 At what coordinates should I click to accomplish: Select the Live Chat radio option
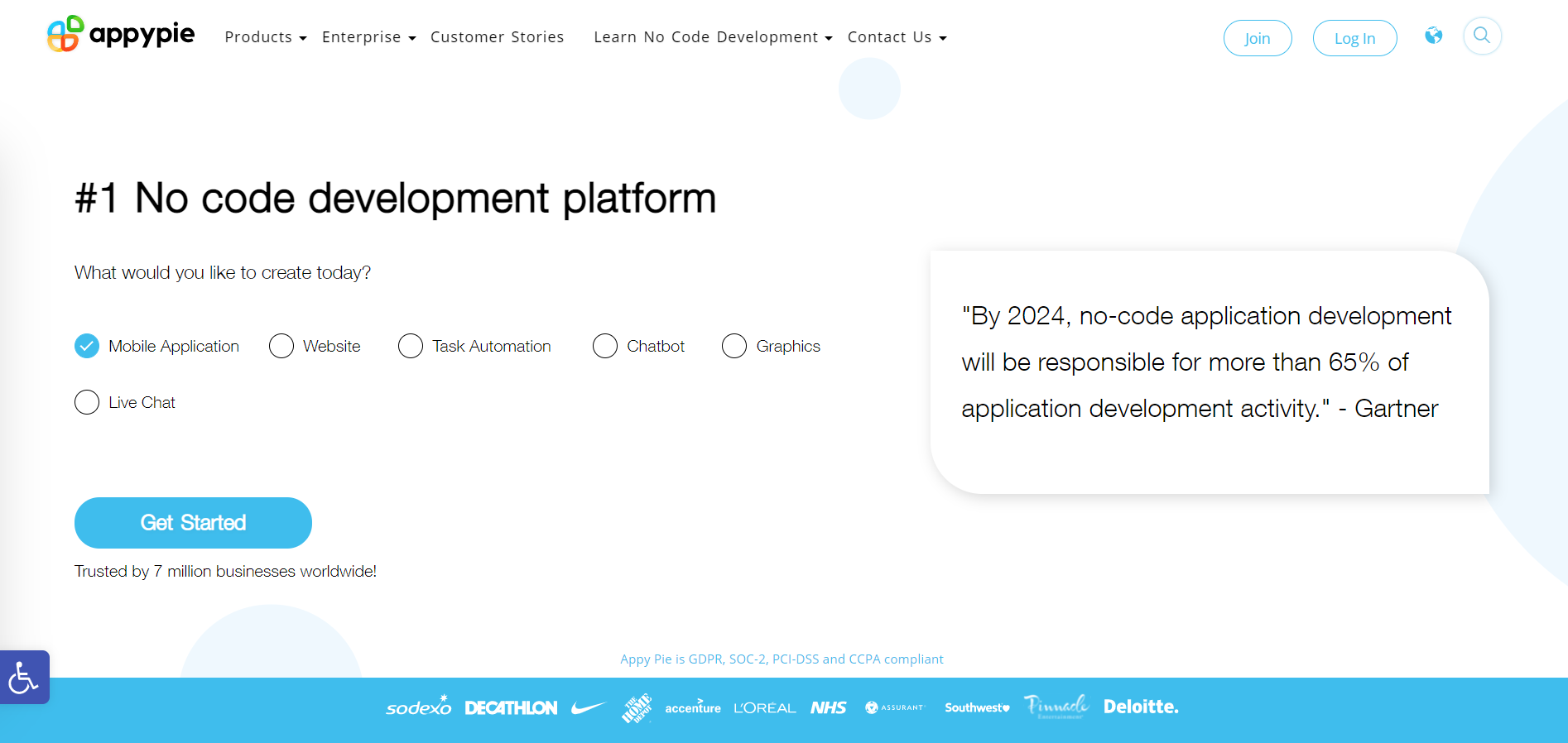87,402
